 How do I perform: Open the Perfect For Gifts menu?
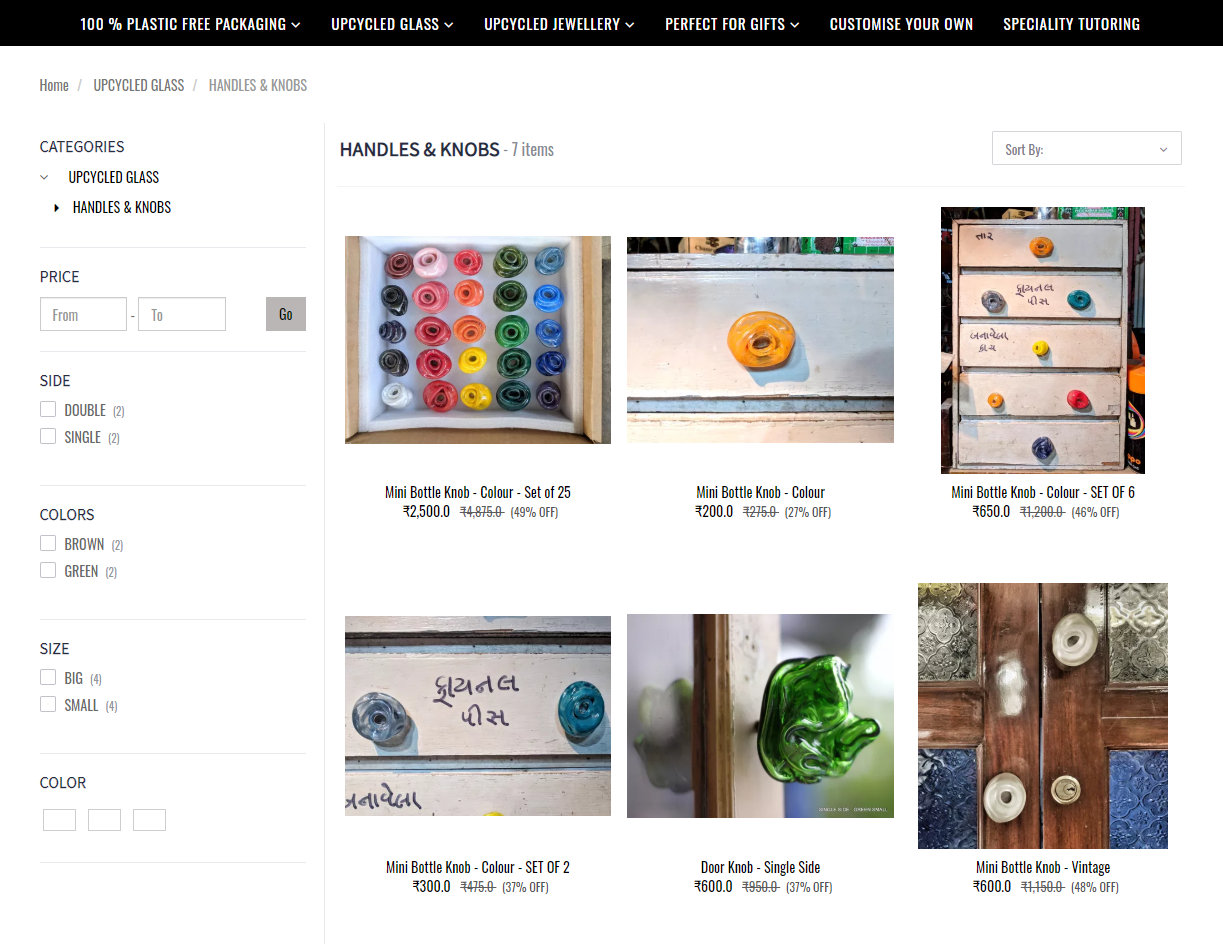click(x=732, y=24)
